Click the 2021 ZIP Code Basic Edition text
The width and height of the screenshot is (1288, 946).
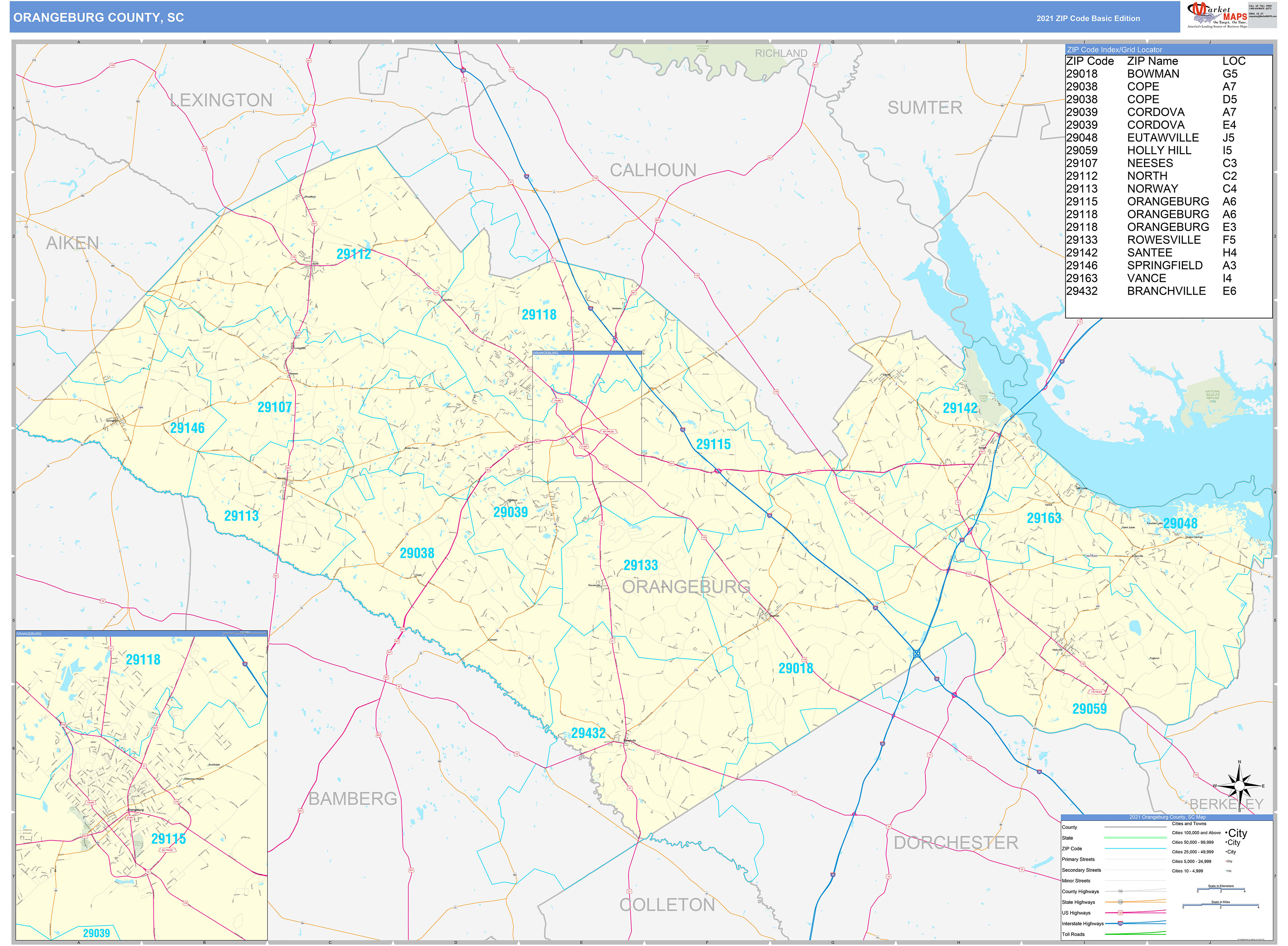[x=1088, y=18]
